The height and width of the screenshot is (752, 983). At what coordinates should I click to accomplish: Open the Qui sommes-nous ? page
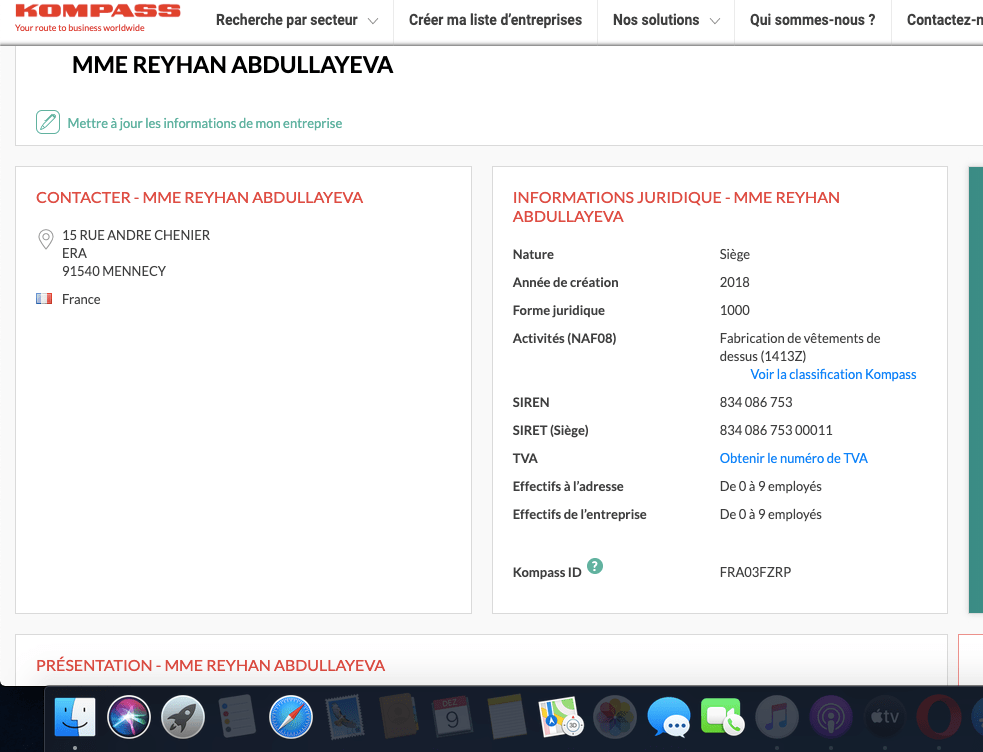(812, 20)
